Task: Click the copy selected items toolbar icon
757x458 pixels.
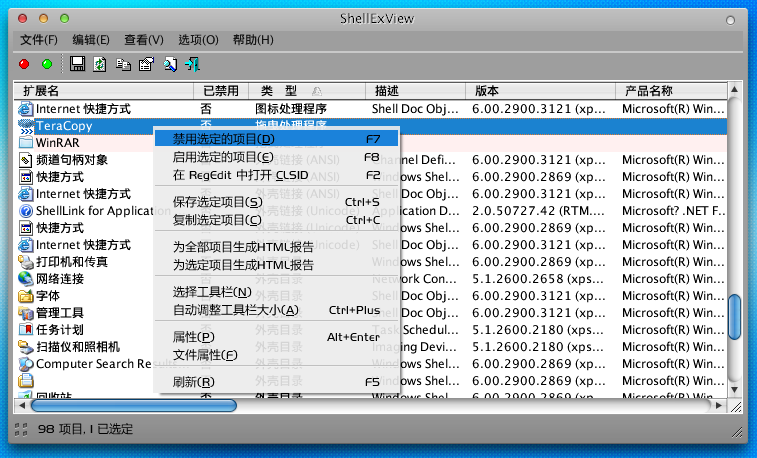Action: pos(123,64)
